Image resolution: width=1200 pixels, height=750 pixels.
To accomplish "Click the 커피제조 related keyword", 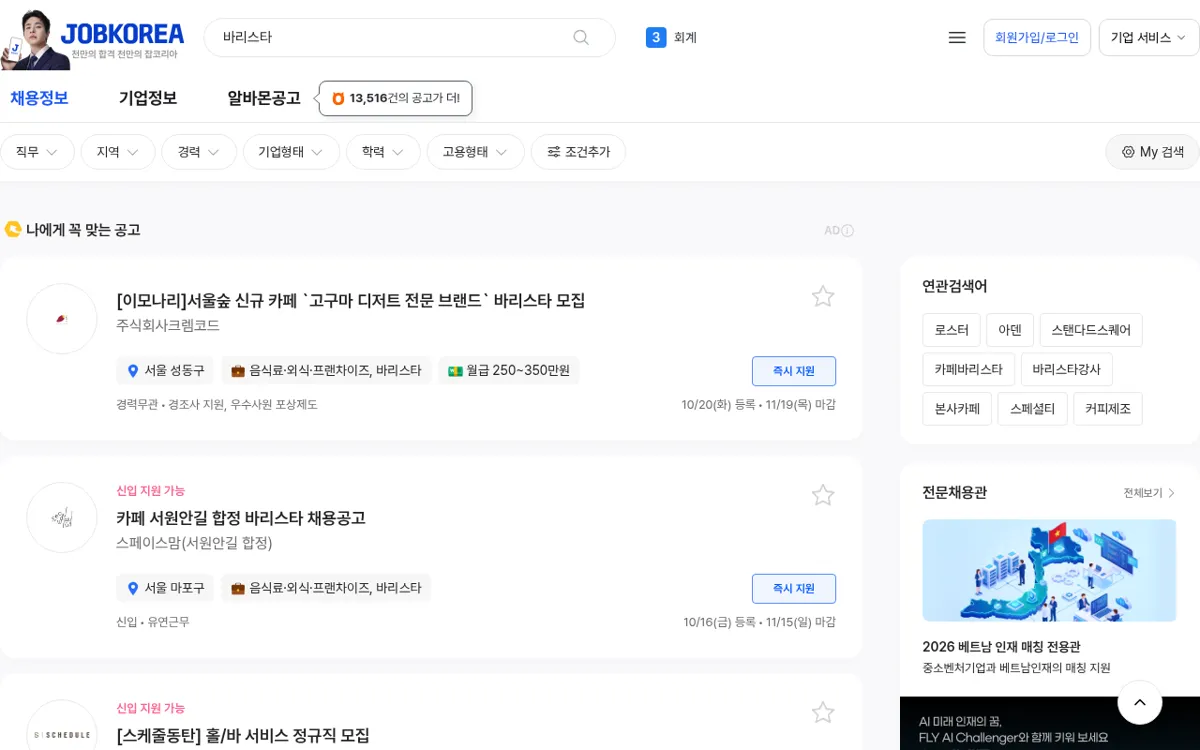I will coord(1108,409).
